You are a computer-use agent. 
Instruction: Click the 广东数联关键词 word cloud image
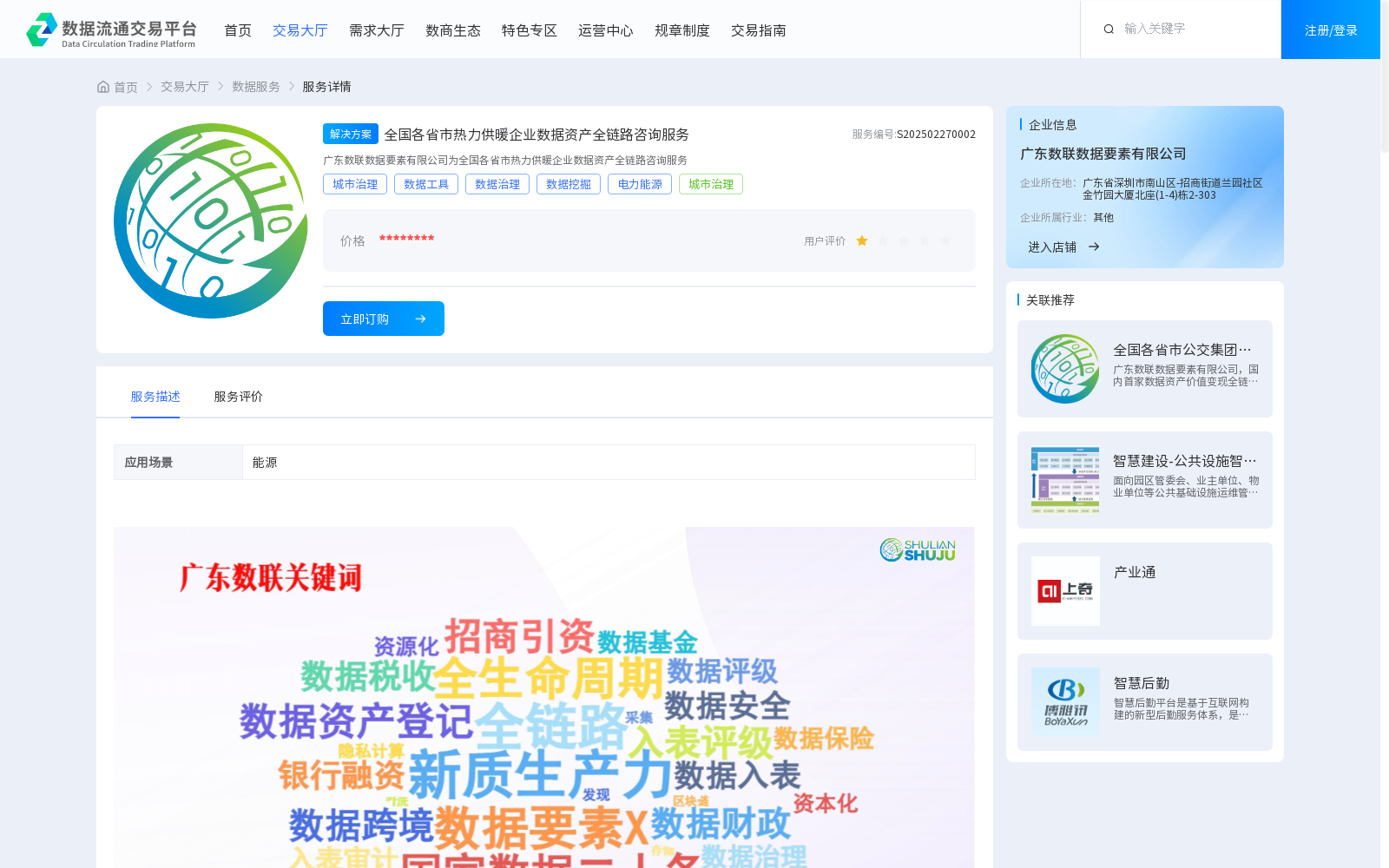(544, 697)
